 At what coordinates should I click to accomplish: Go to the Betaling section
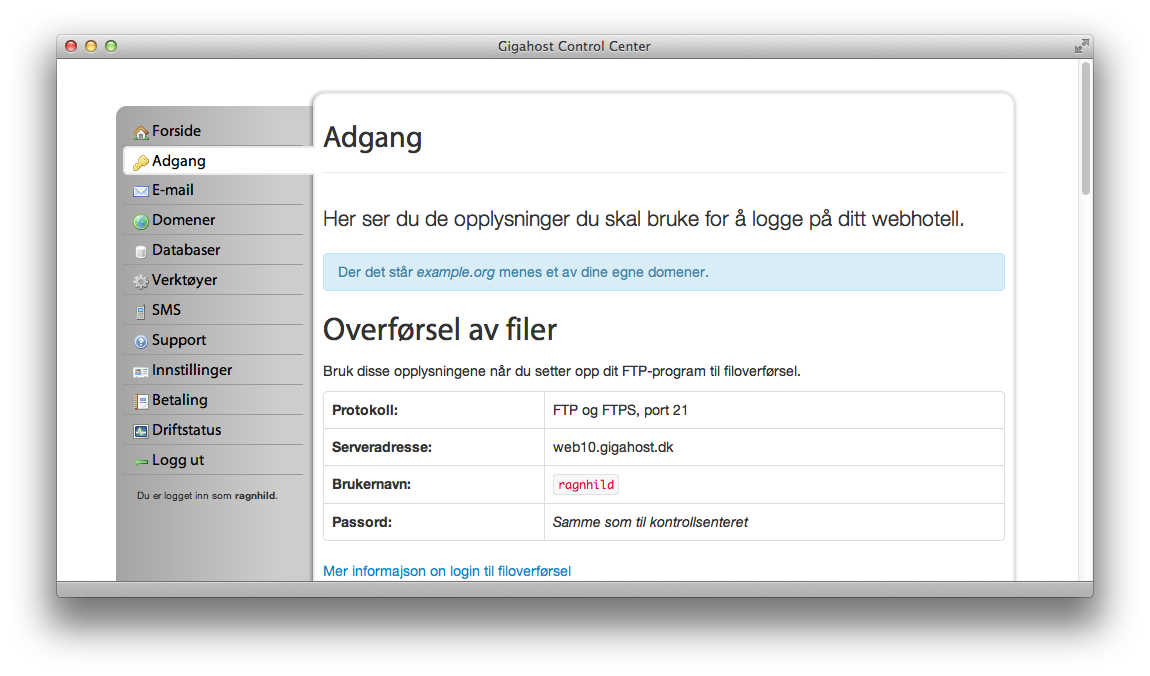[180, 400]
